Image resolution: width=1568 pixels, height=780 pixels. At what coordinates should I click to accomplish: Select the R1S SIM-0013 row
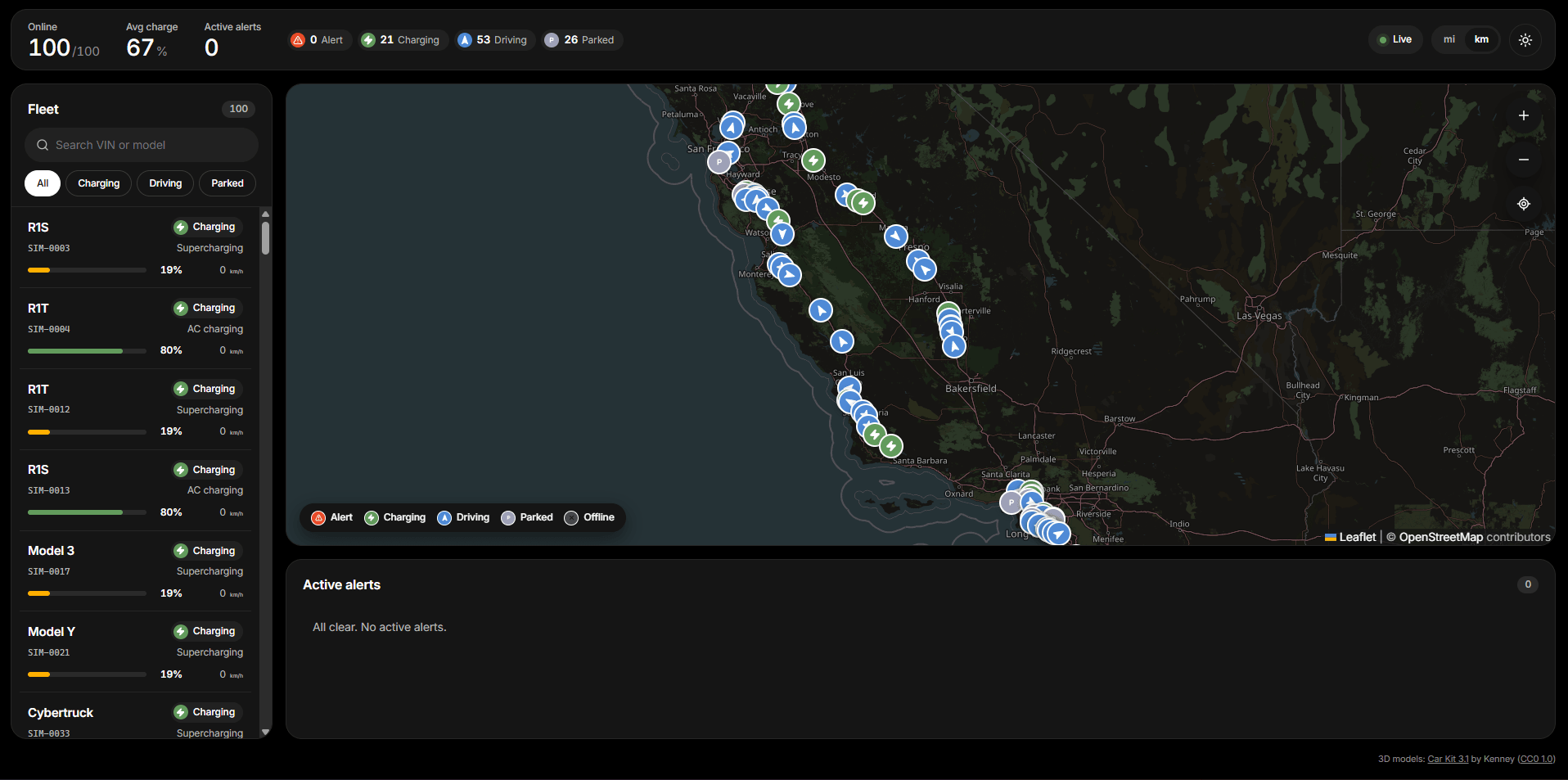point(135,489)
